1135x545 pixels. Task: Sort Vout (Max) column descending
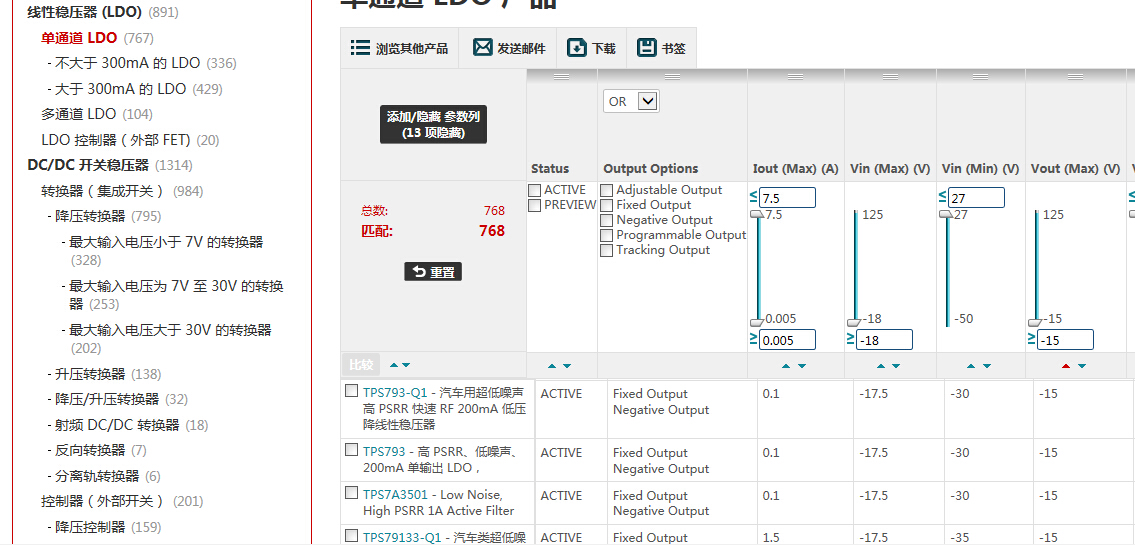(x=1081, y=366)
